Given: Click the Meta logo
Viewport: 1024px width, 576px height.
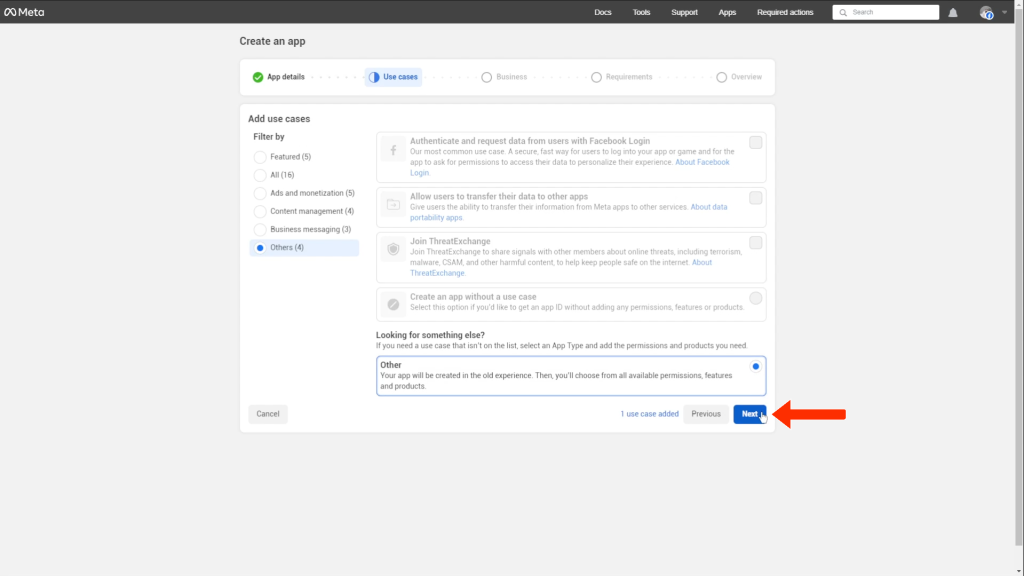Looking at the screenshot, I should (x=24, y=12).
